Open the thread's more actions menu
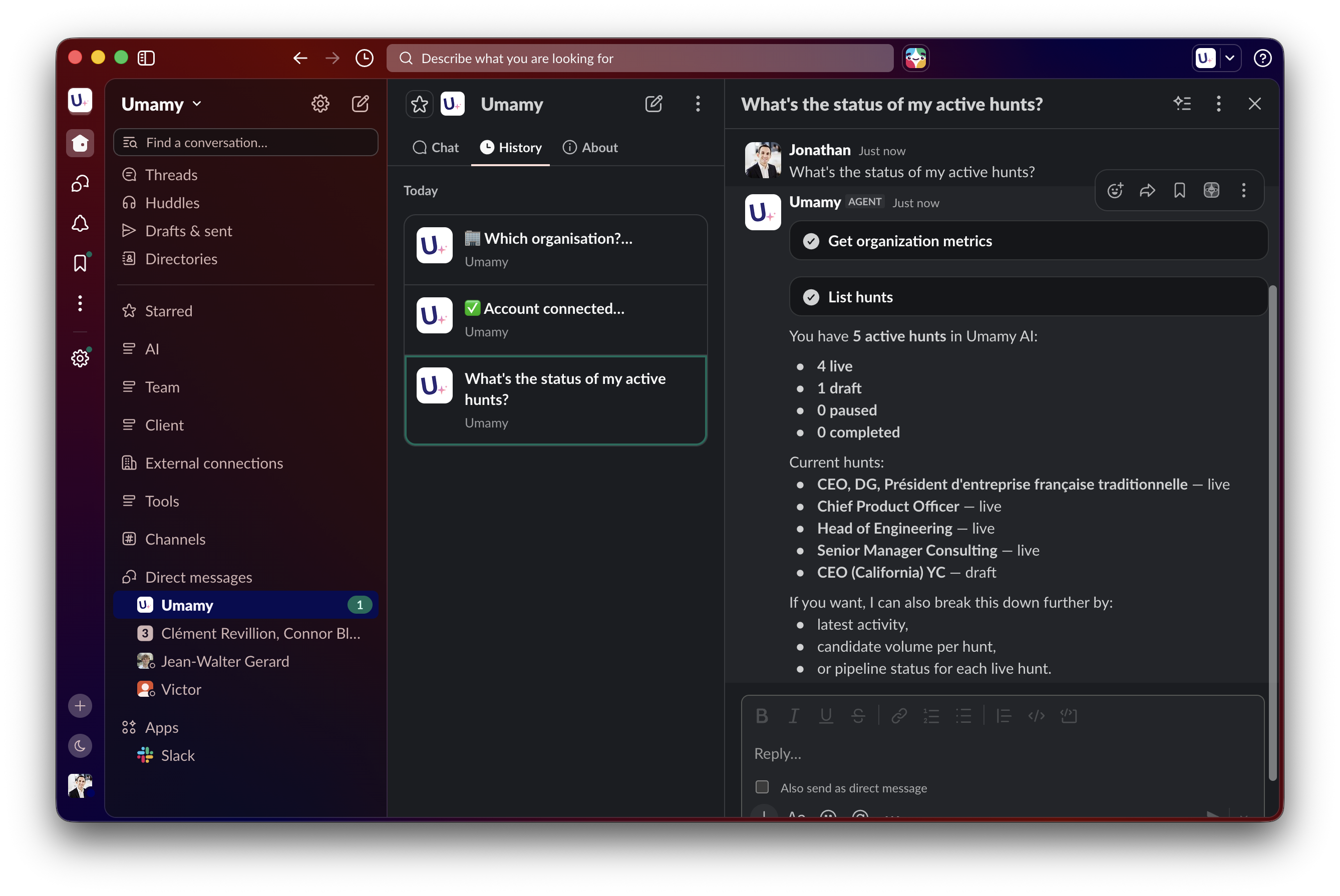The image size is (1340, 896). coord(1218,104)
